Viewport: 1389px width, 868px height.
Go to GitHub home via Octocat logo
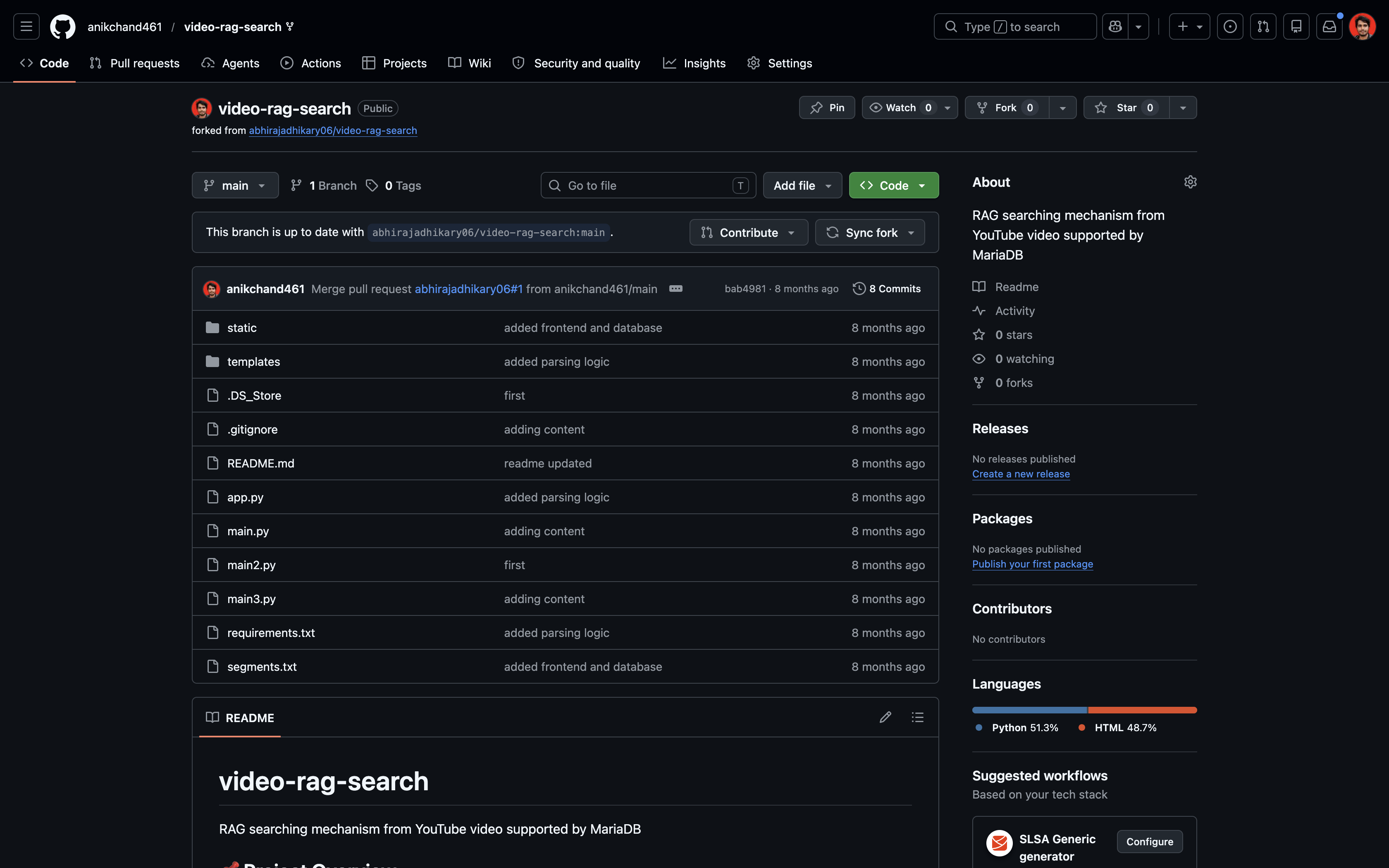[62, 26]
